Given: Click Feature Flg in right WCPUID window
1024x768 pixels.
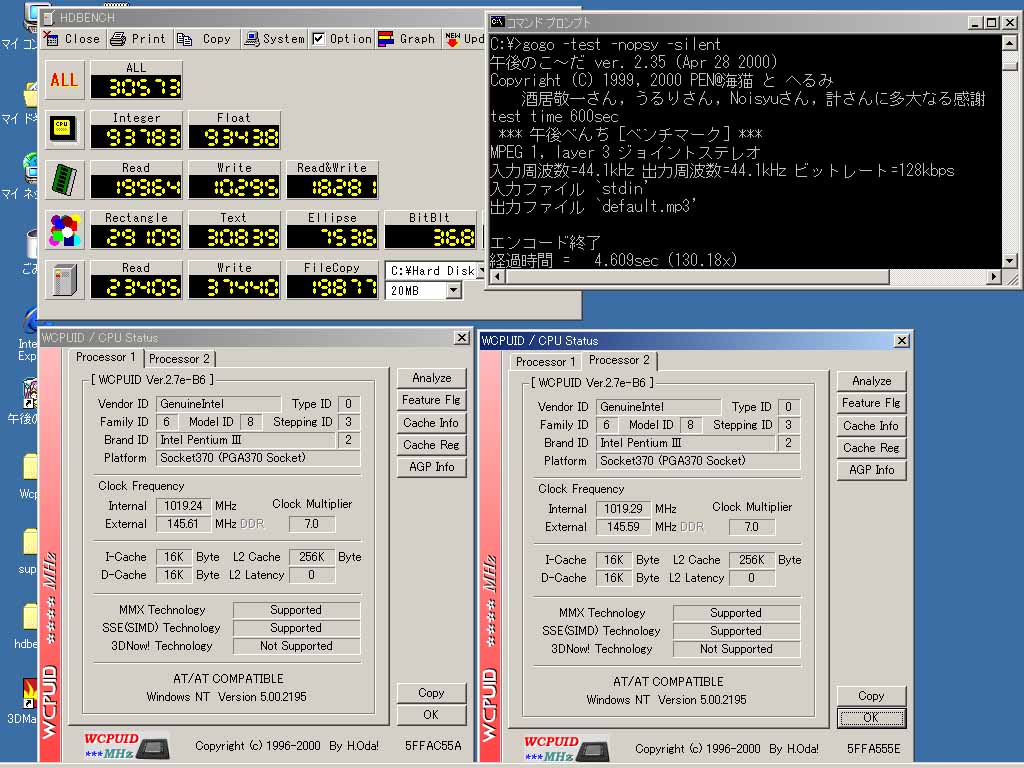Looking at the screenshot, I should point(872,403).
